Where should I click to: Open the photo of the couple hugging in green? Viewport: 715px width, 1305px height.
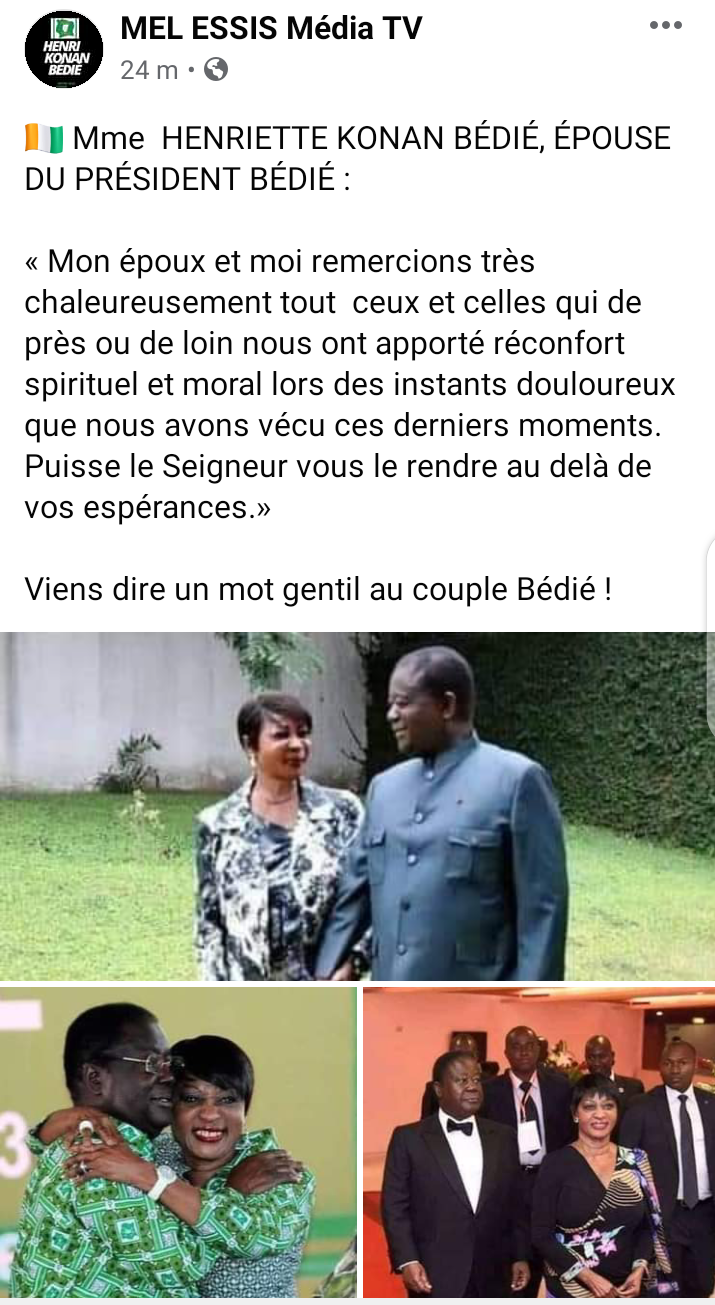(178, 1143)
